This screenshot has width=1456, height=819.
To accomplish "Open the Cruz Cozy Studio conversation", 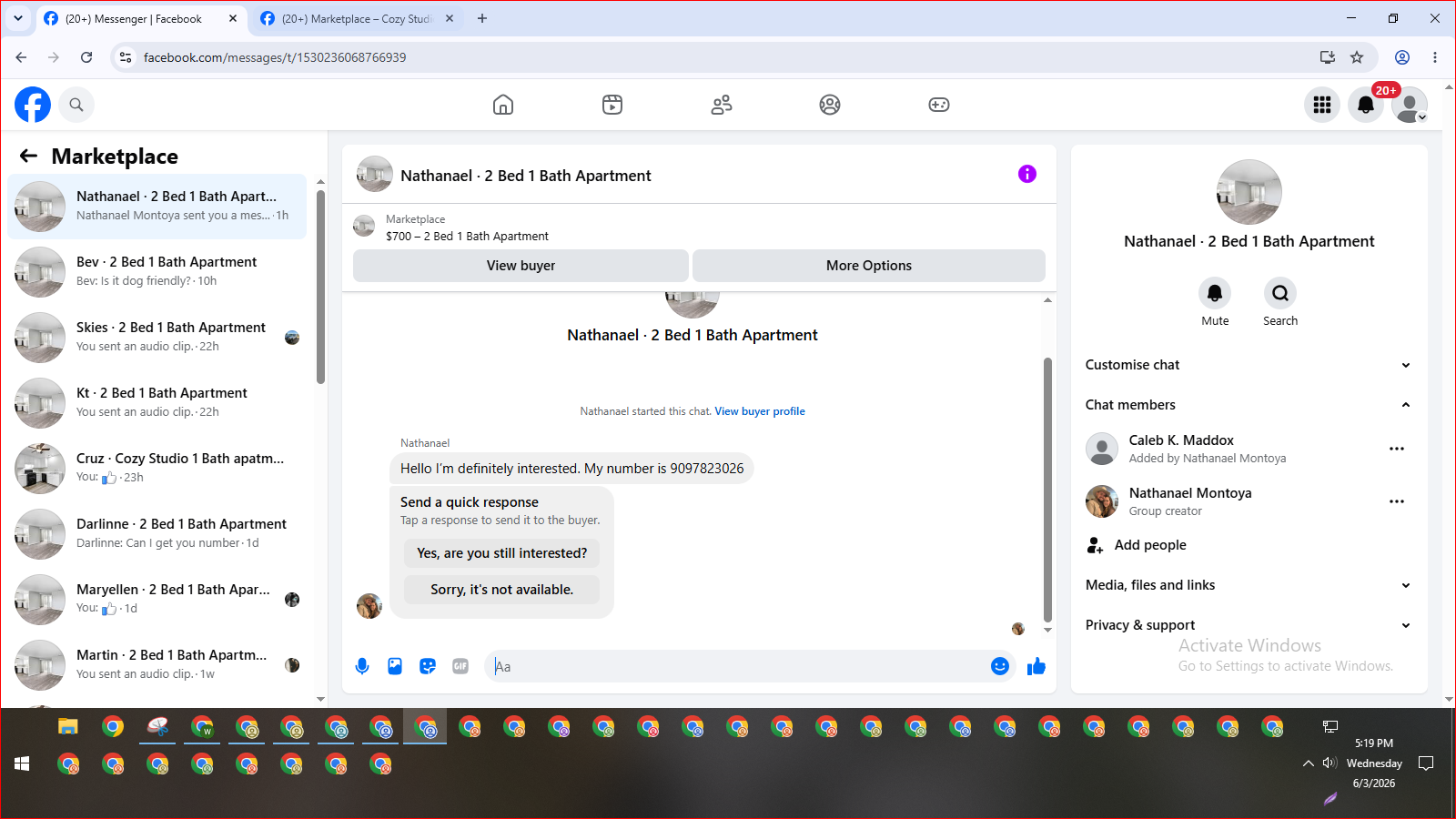I will [157, 469].
